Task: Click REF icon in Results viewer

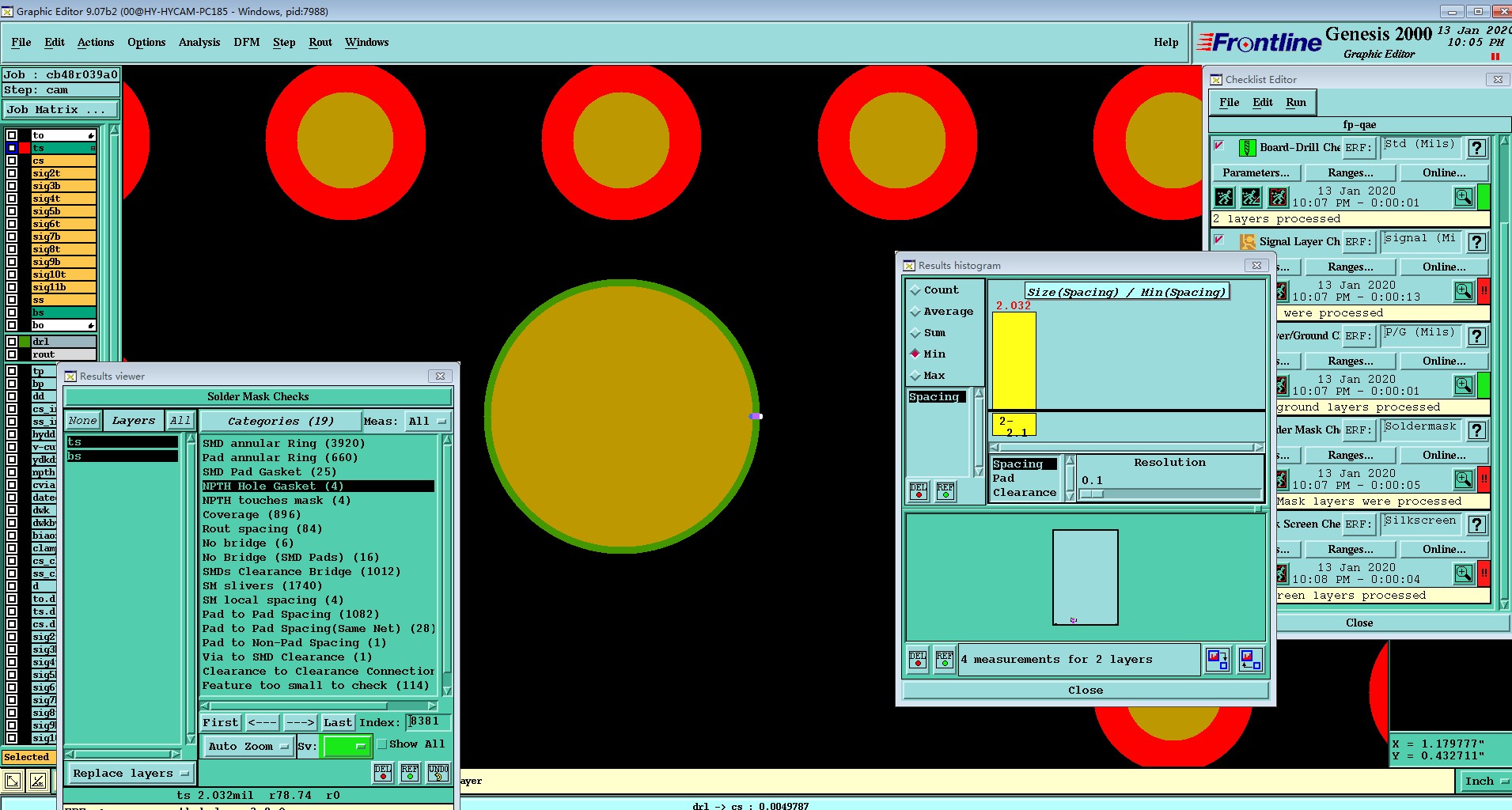Action: pyautogui.click(x=410, y=773)
